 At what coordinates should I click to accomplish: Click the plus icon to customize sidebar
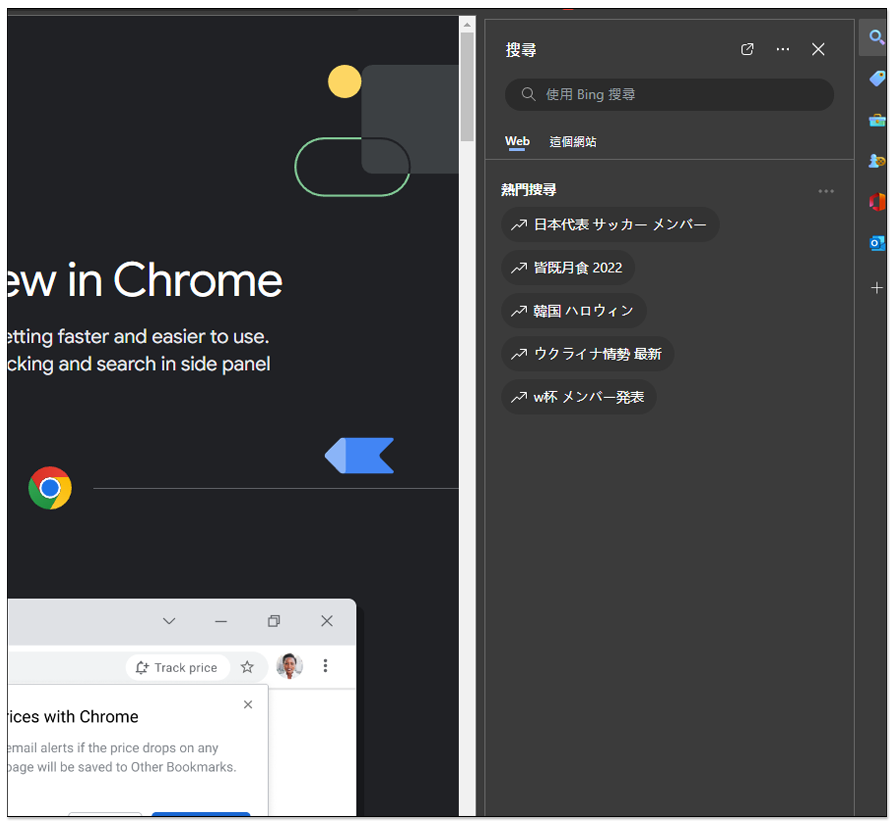[876, 288]
